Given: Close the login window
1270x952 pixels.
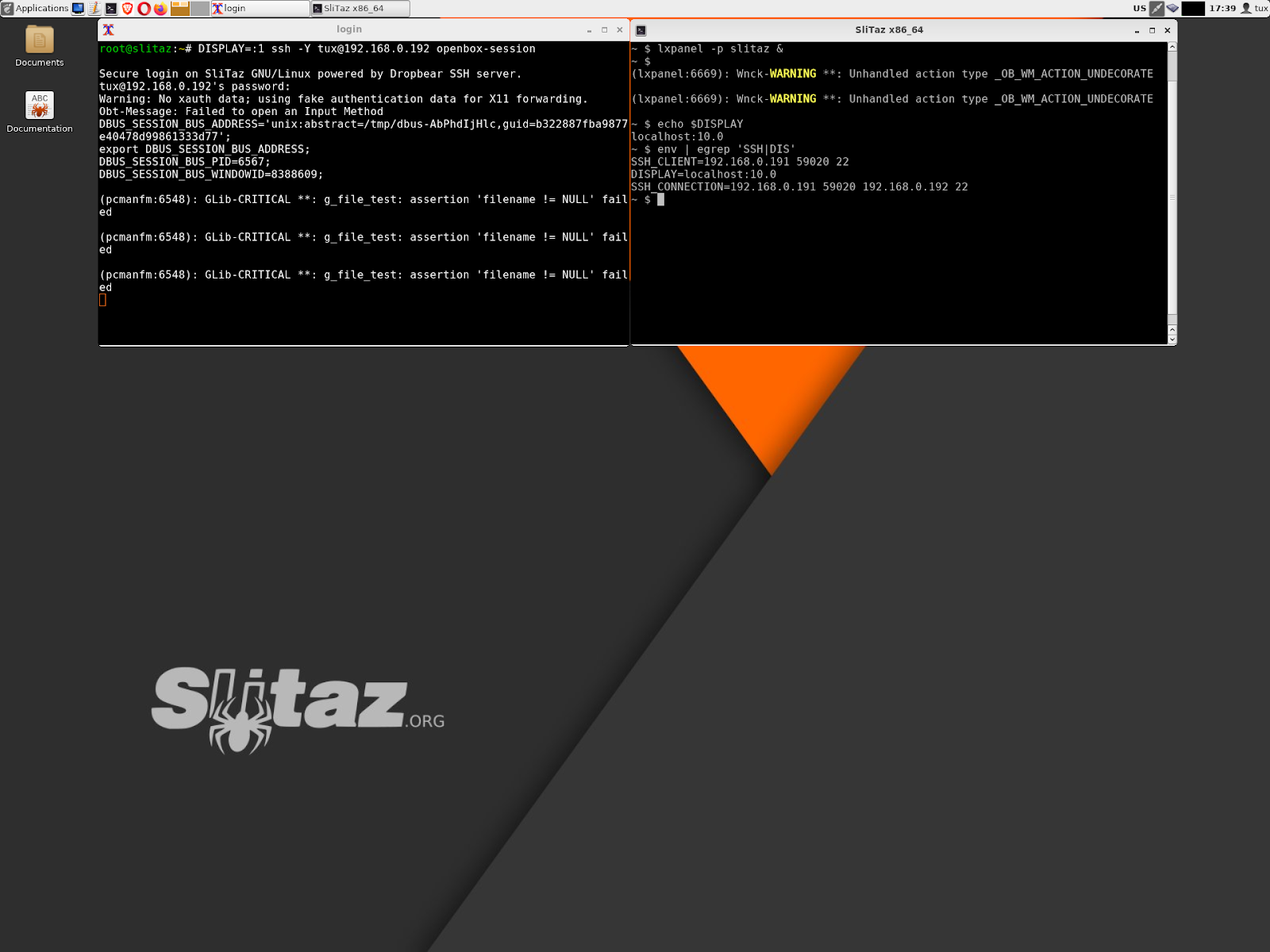Looking at the screenshot, I should point(620,30).
